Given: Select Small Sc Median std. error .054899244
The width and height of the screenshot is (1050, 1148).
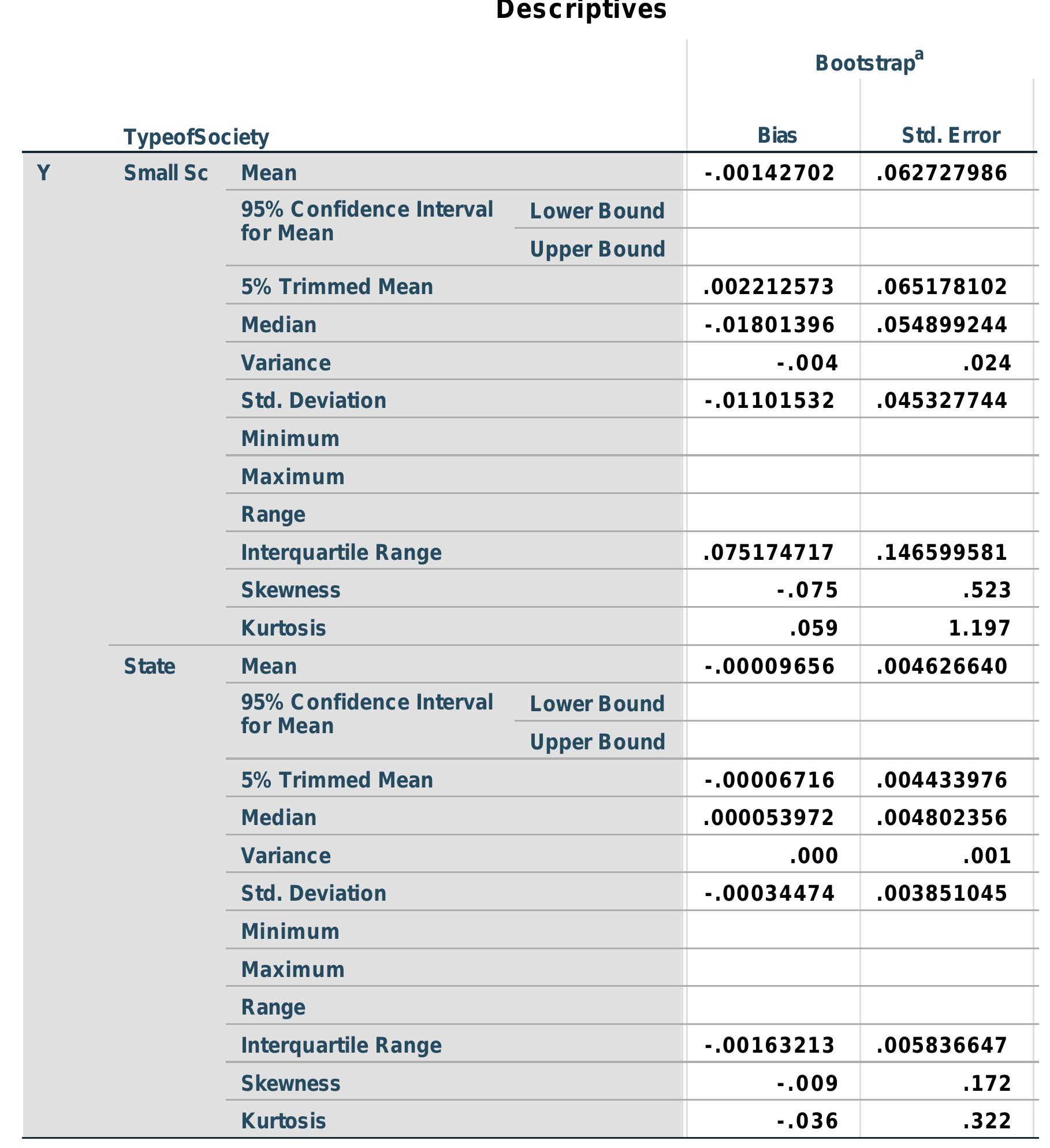Looking at the screenshot, I should pyautogui.click(x=941, y=325).
